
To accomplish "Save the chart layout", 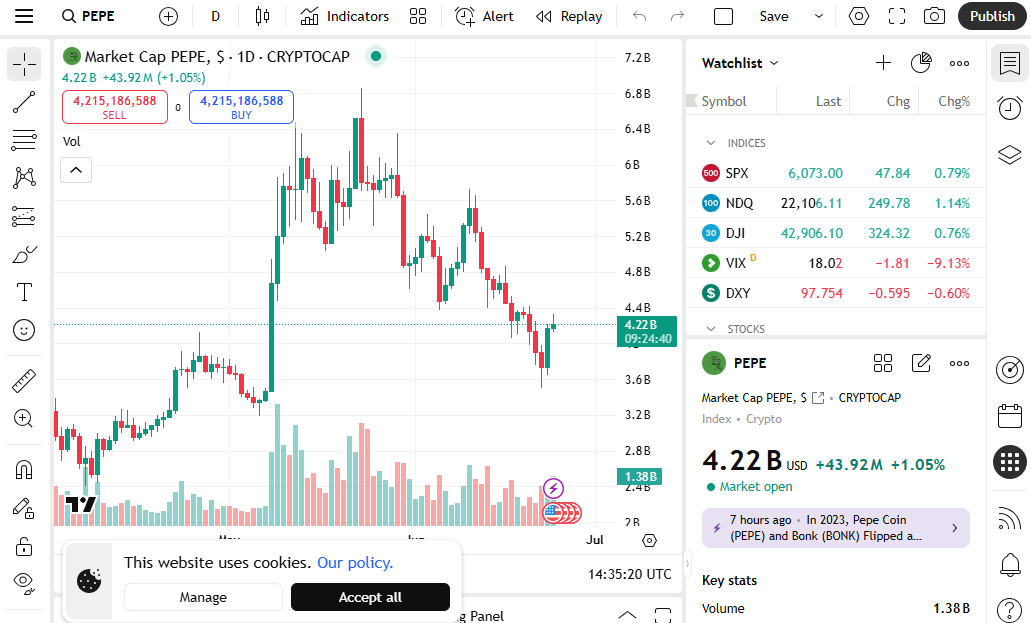I will 773,16.
